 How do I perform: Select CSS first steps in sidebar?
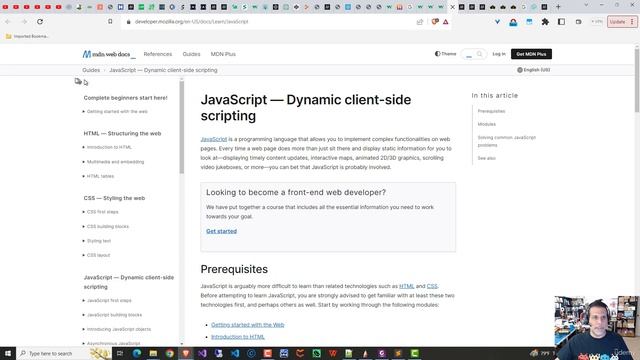[102, 212]
